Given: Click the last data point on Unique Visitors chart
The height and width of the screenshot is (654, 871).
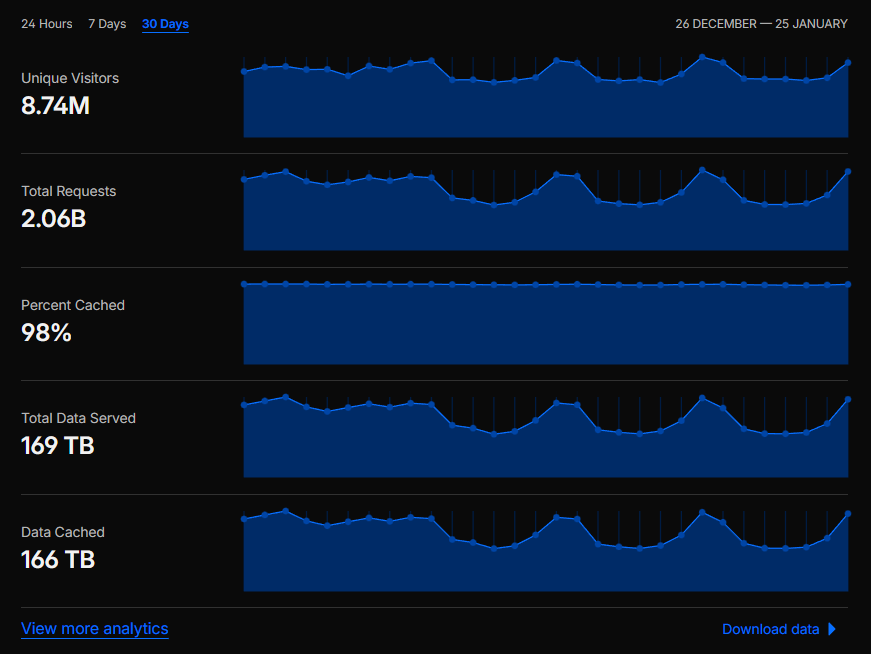Looking at the screenshot, I should tap(848, 62).
